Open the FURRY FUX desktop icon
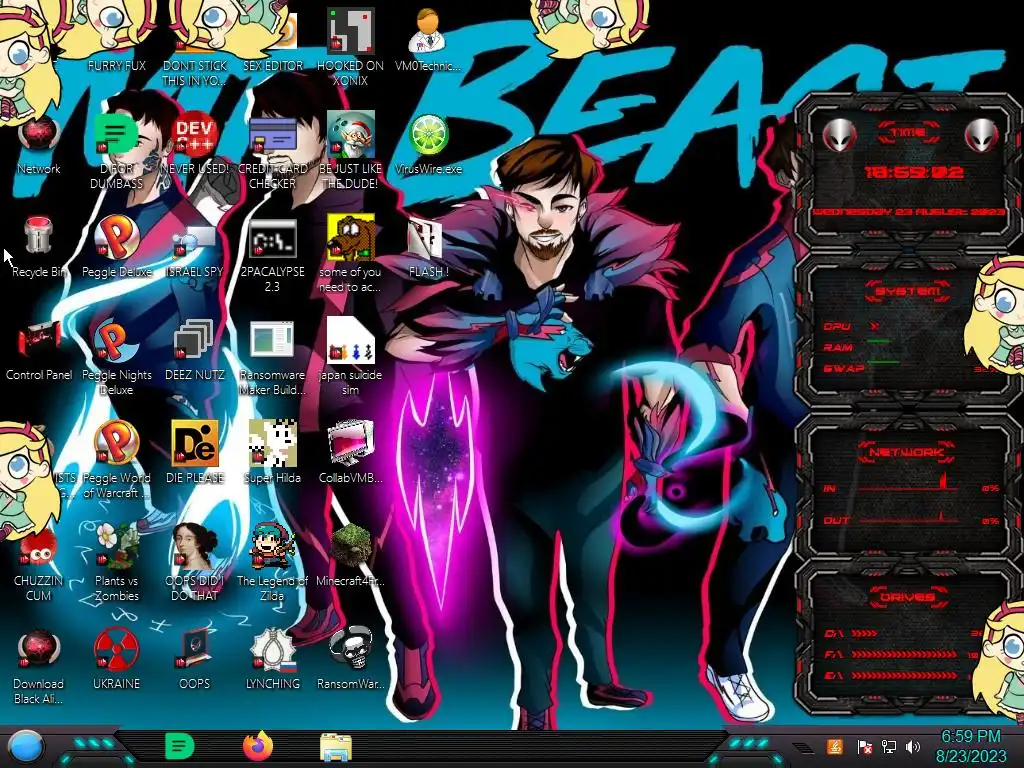The height and width of the screenshot is (768, 1024). pos(117,37)
